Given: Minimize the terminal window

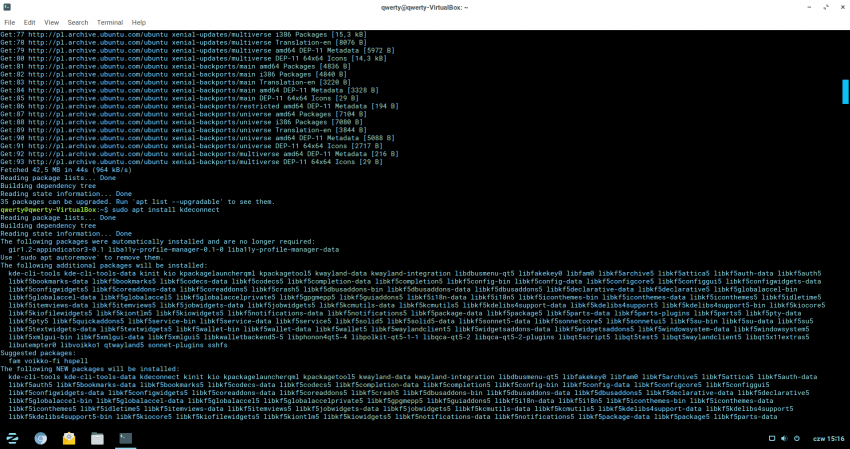Looking at the screenshot, I should coord(809,8).
